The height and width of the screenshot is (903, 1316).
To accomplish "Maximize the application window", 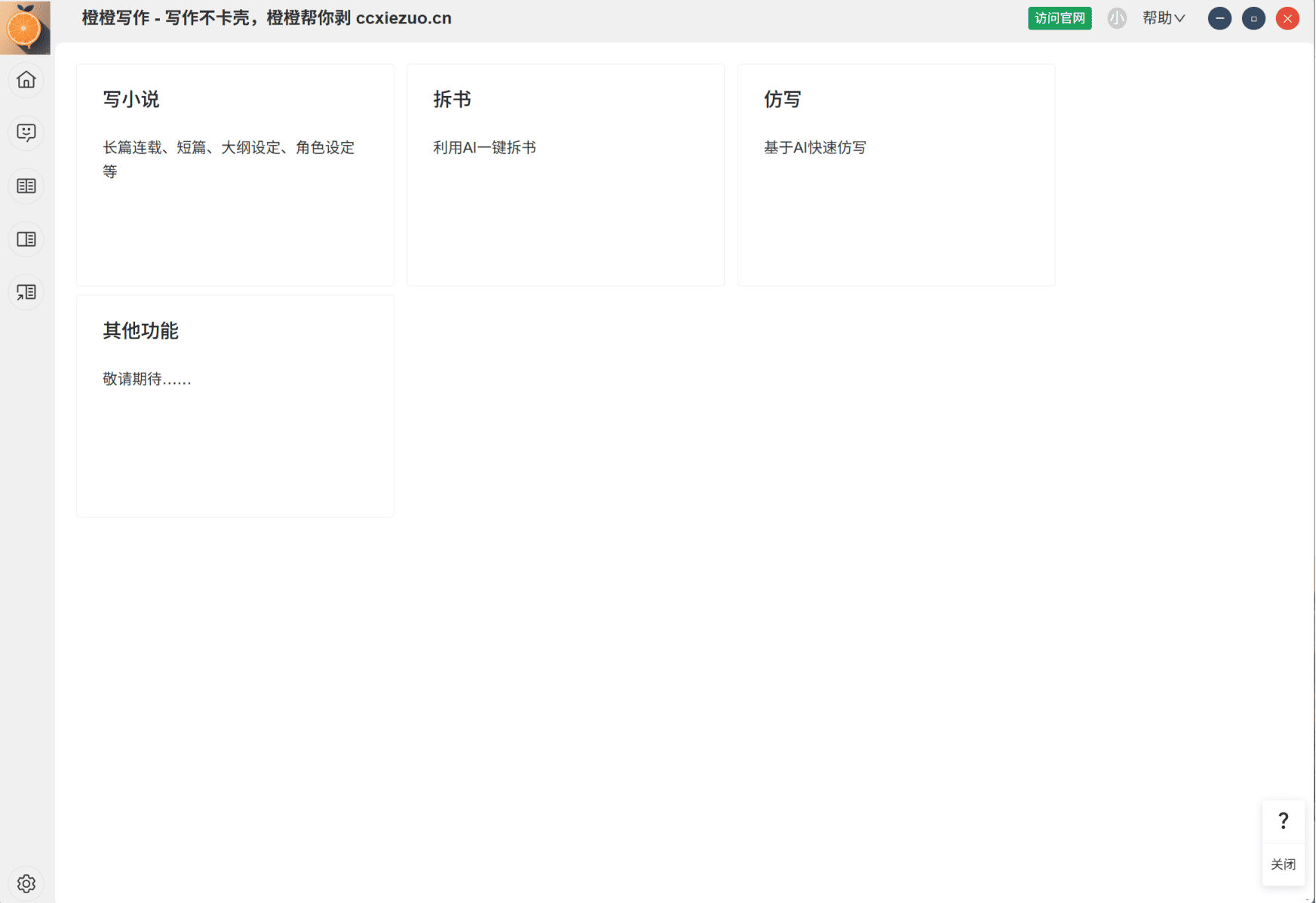I will tap(1253, 18).
